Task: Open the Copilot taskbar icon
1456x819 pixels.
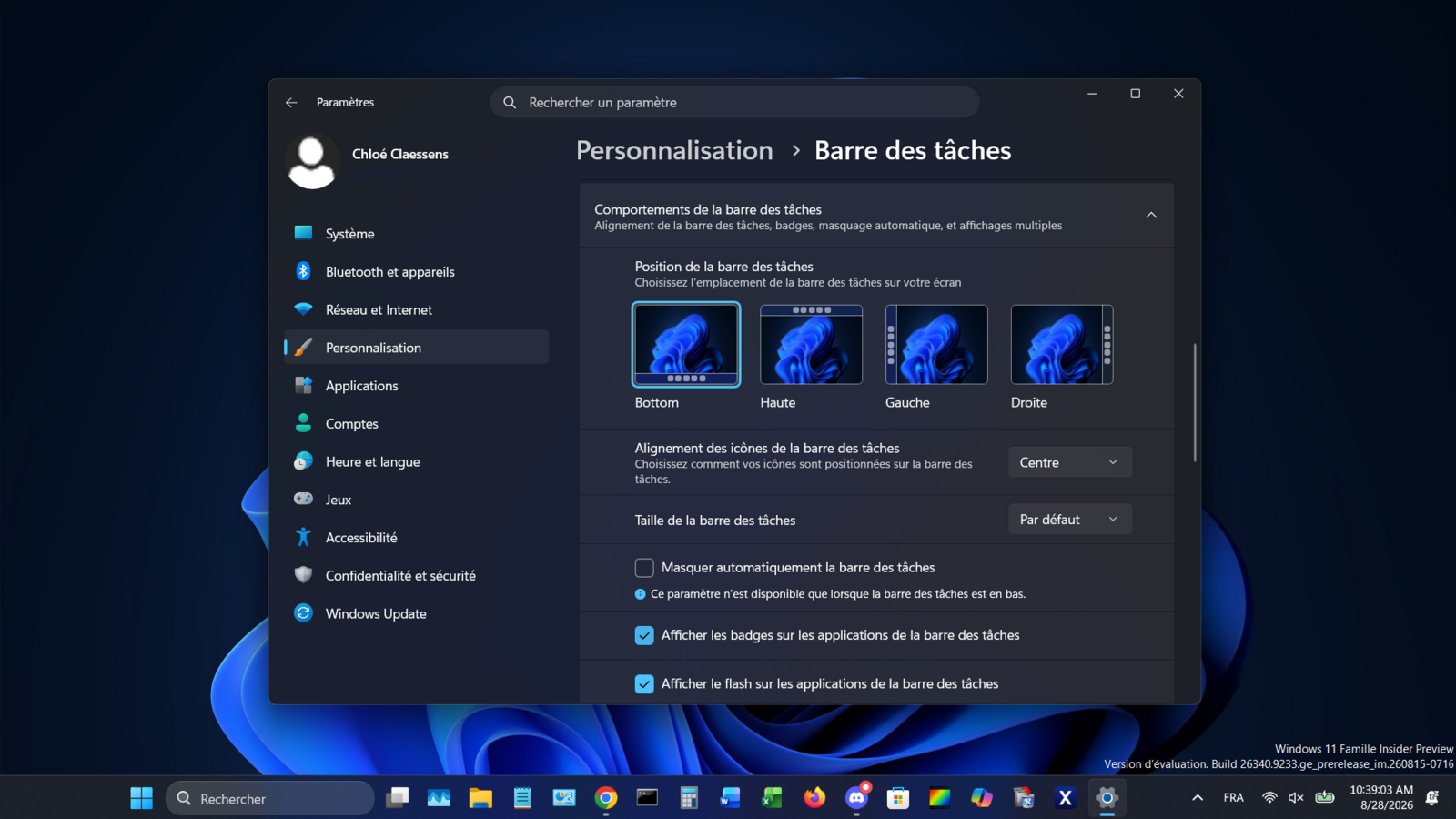Action: coord(982,798)
